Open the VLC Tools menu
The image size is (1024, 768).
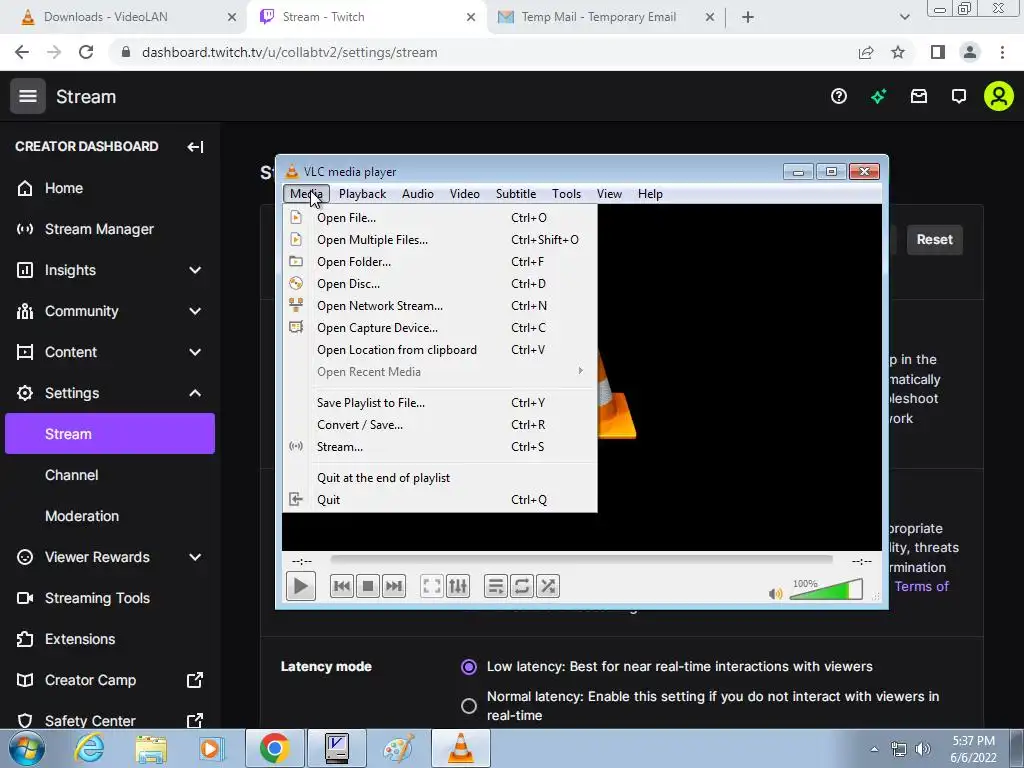coord(566,194)
